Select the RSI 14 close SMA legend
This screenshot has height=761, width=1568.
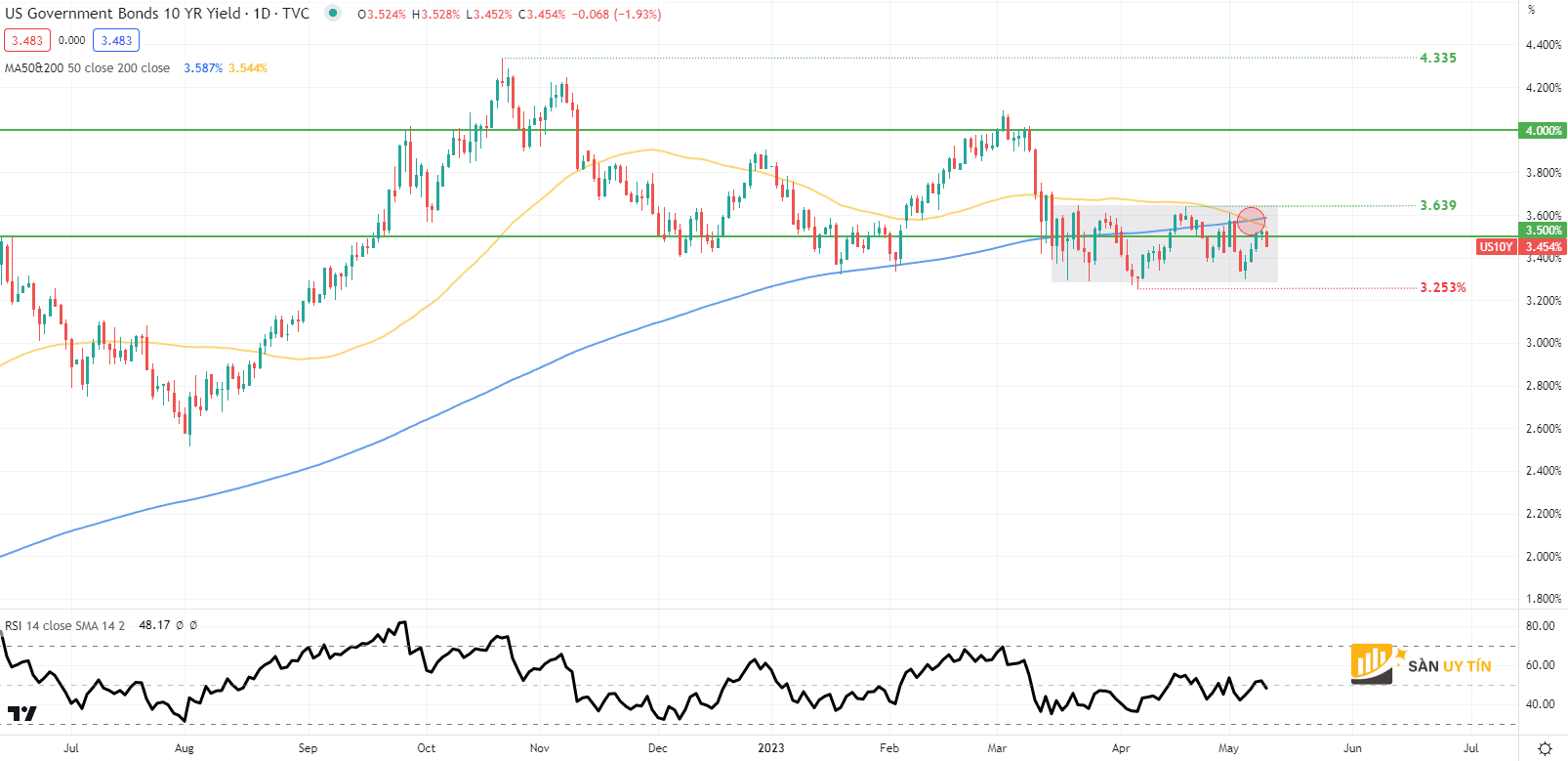pos(64,625)
